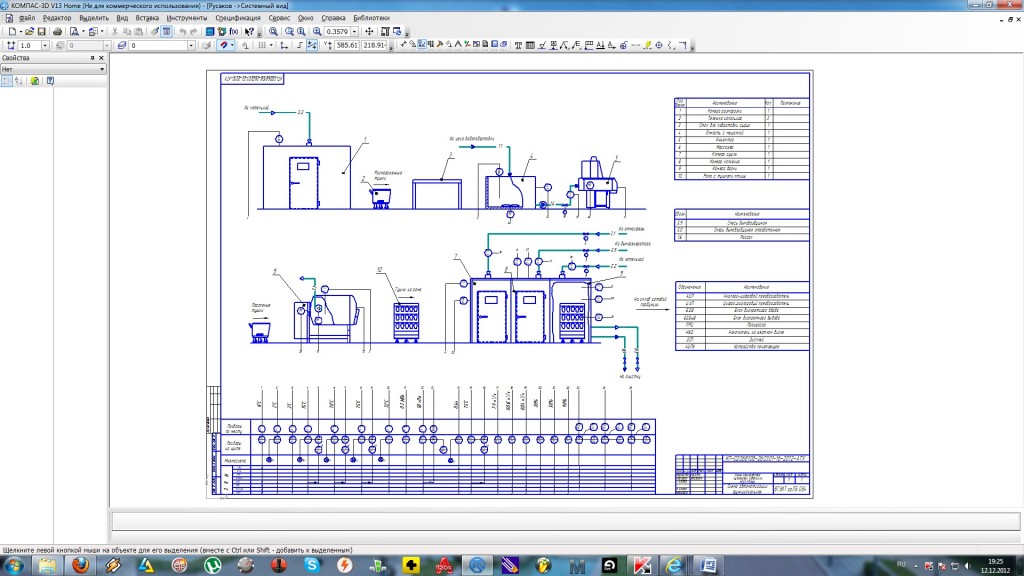Open Firefox from the taskbar

tap(80, 565)
